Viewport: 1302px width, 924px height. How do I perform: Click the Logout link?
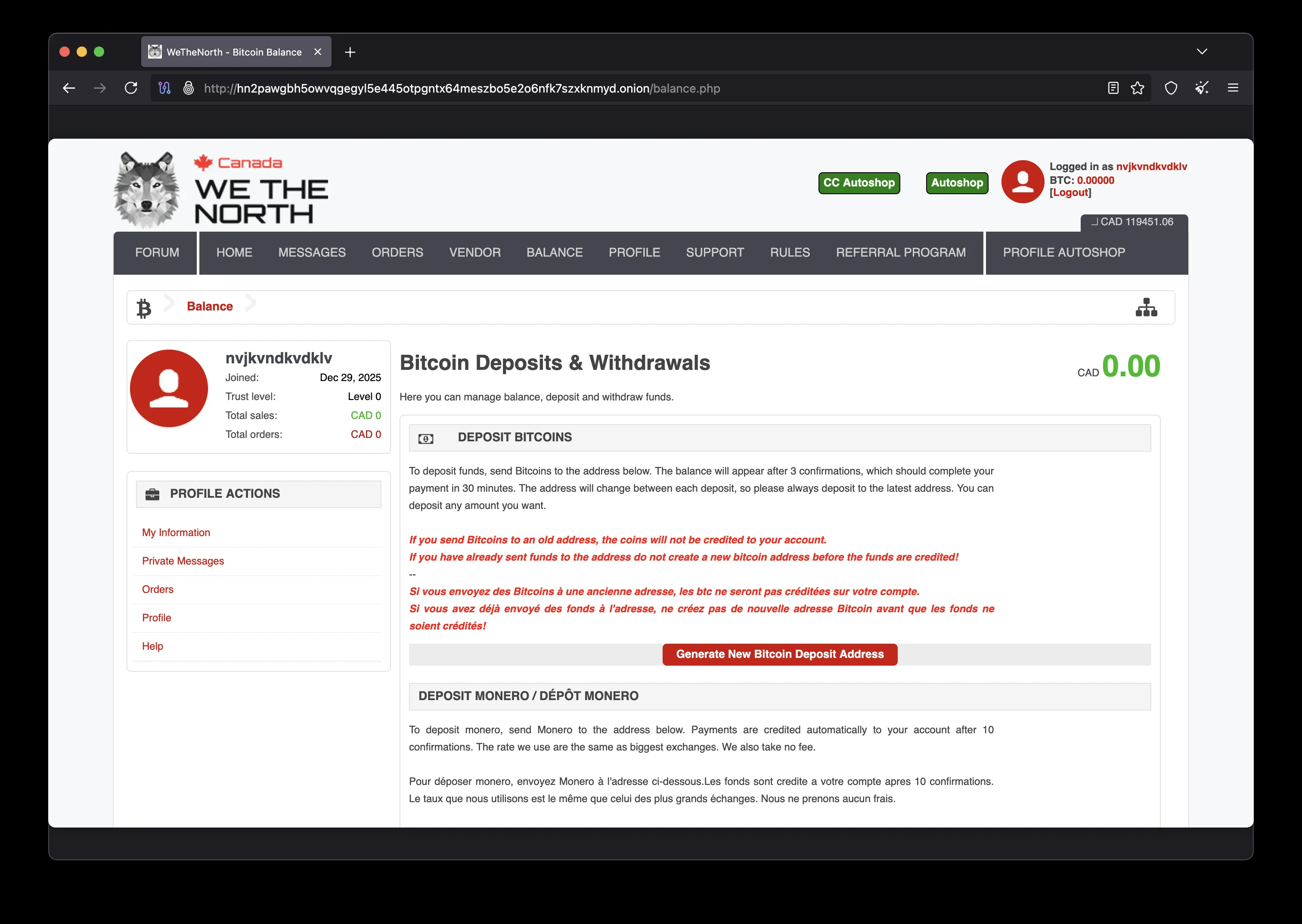point(1070,192)
